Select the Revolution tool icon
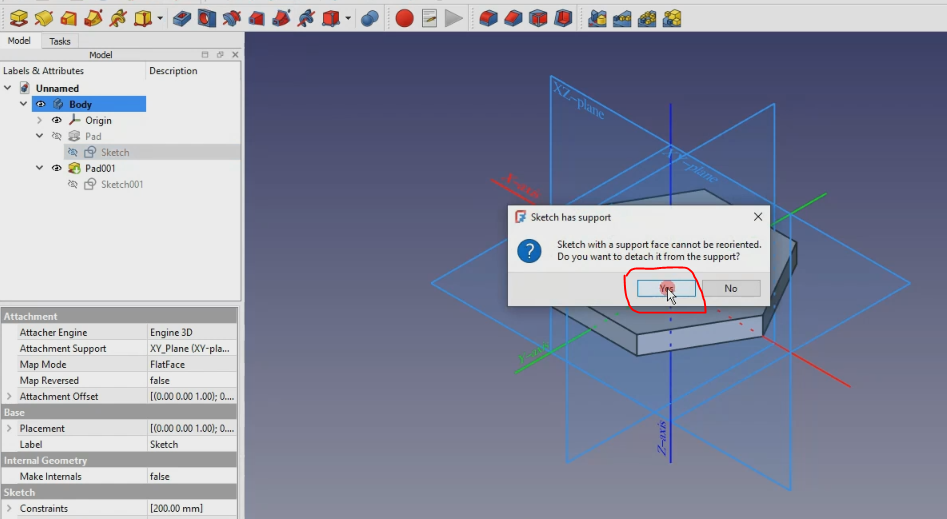 pyautogui.click(x=43, y=19)
